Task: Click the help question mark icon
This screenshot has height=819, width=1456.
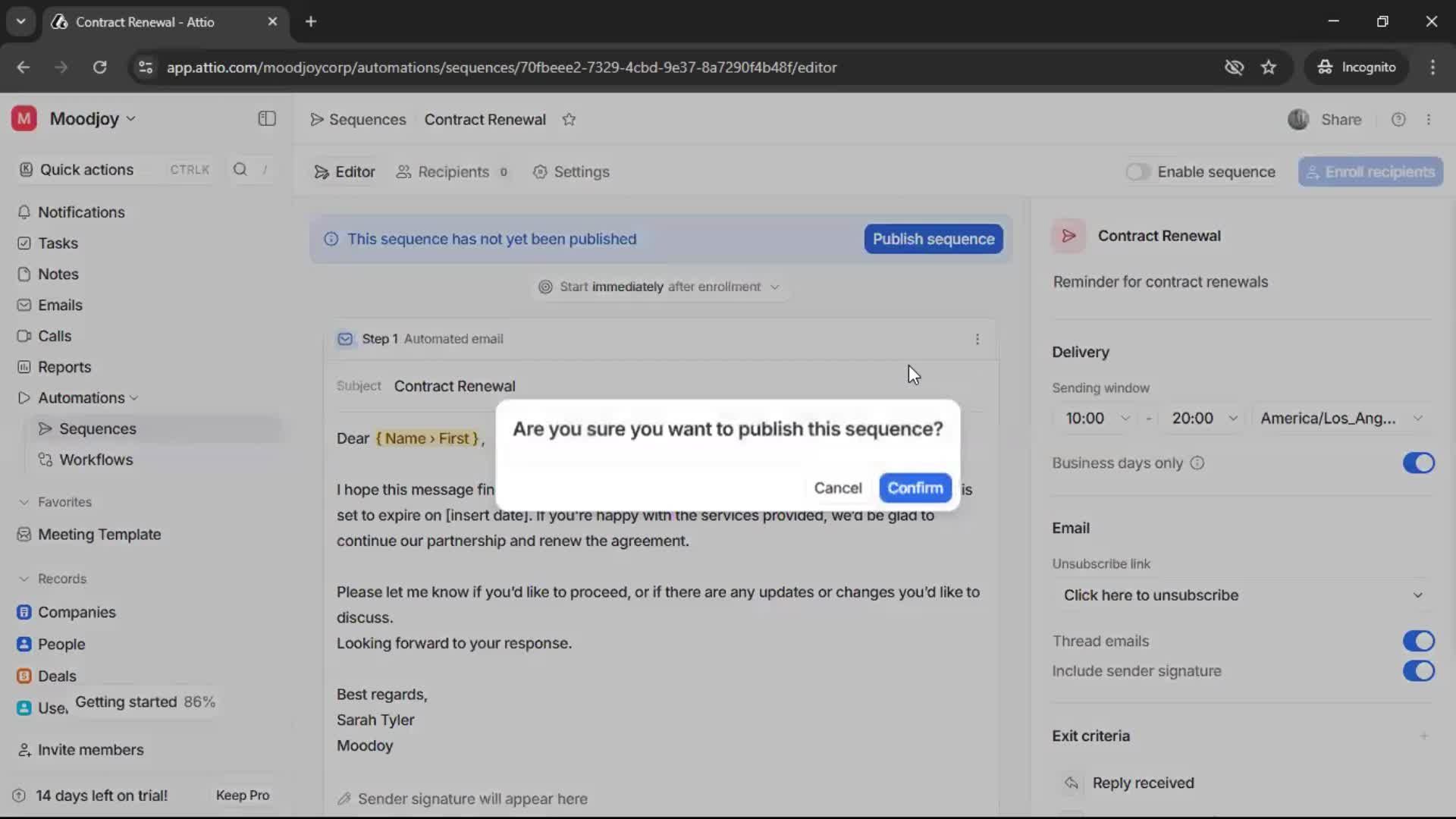Action: tap(1398, 120)
